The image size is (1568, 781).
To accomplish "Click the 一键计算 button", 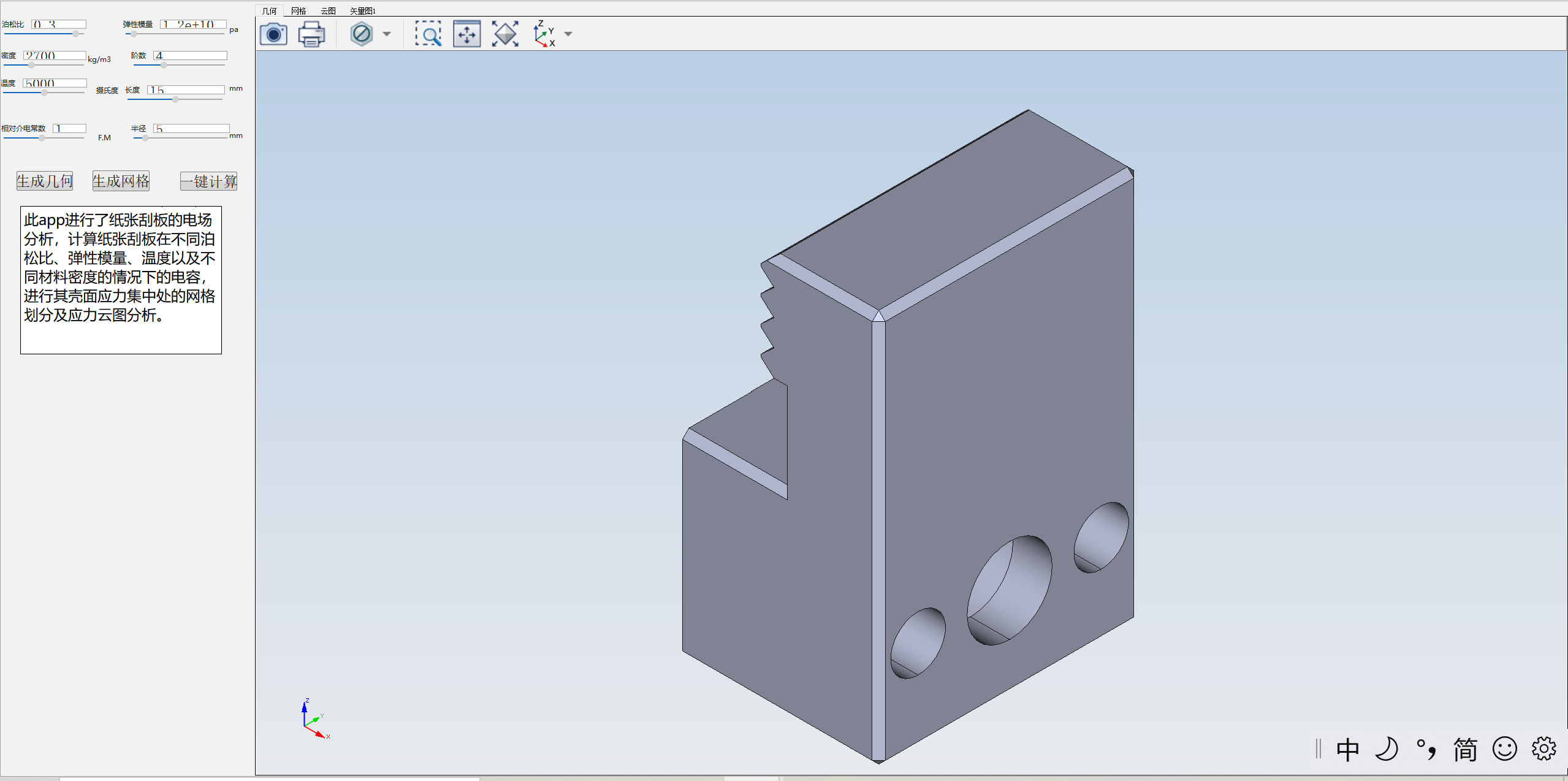I will [208, 181].
